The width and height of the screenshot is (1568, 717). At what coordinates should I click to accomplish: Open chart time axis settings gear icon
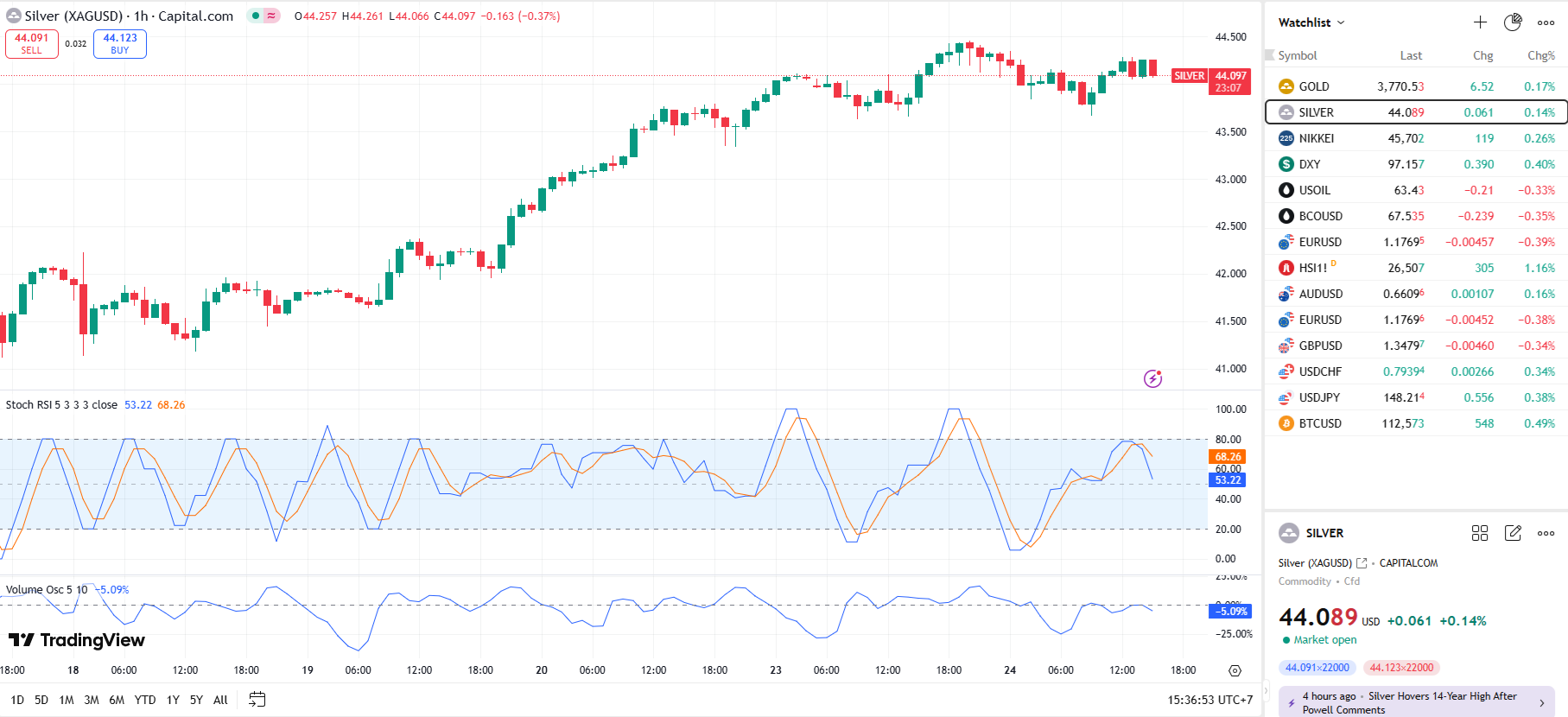click(x=1235, y=670)
